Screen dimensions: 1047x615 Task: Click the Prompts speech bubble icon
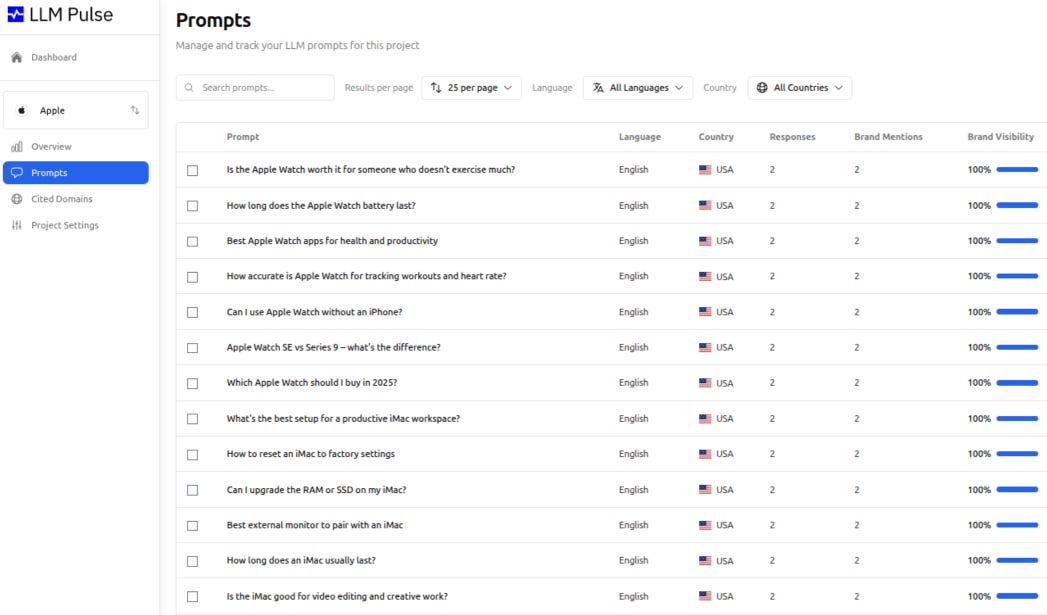17,173
